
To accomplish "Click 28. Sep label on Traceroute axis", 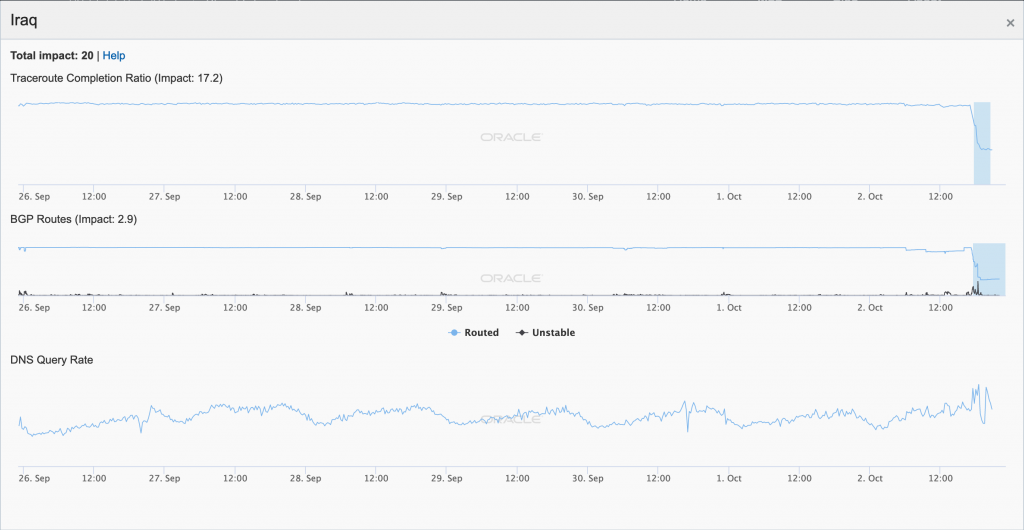I will point(306,197).
